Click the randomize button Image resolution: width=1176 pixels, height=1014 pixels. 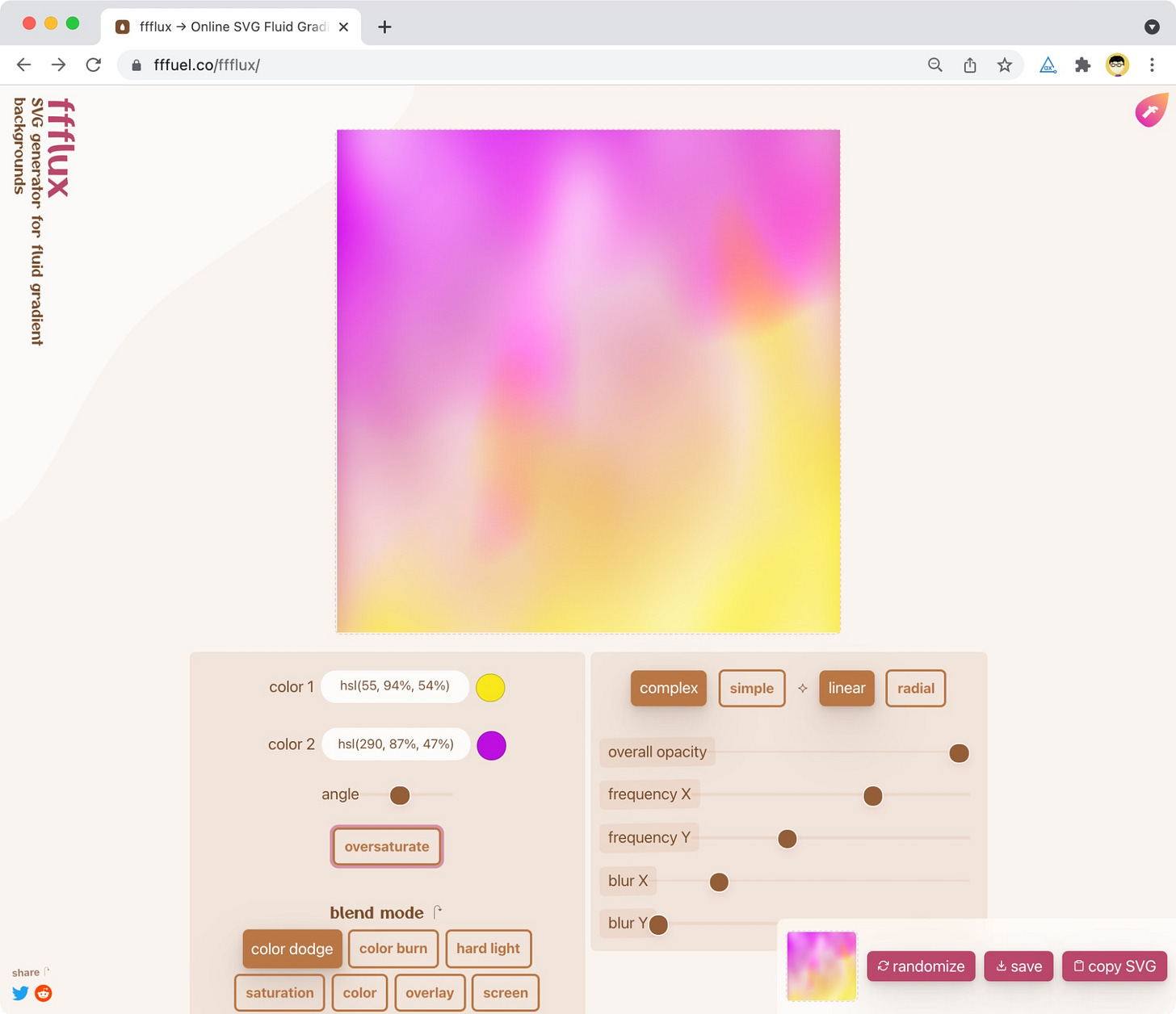click(921, 966)
